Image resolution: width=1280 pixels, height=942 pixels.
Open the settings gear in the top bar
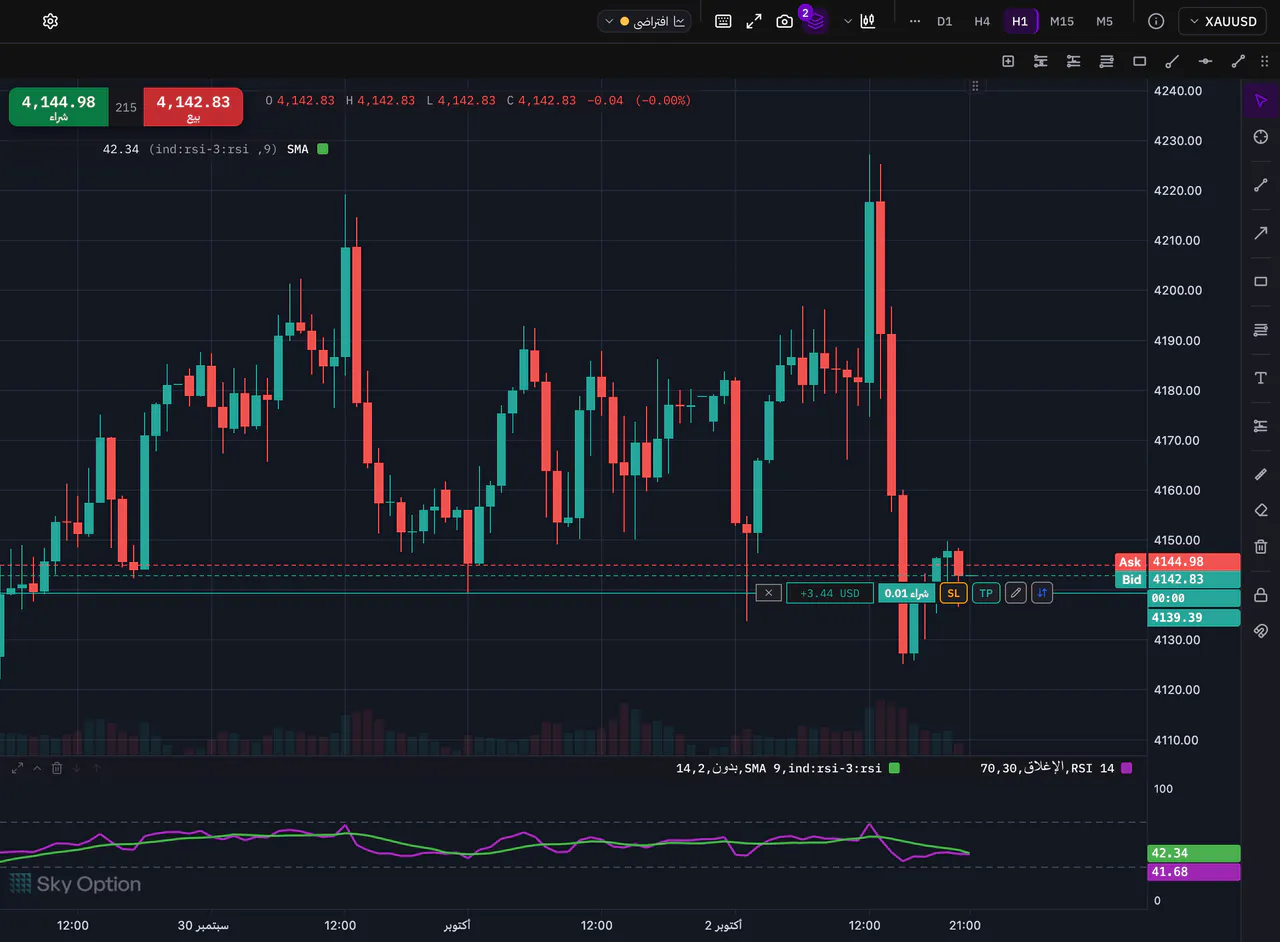[x=51, y=21]
